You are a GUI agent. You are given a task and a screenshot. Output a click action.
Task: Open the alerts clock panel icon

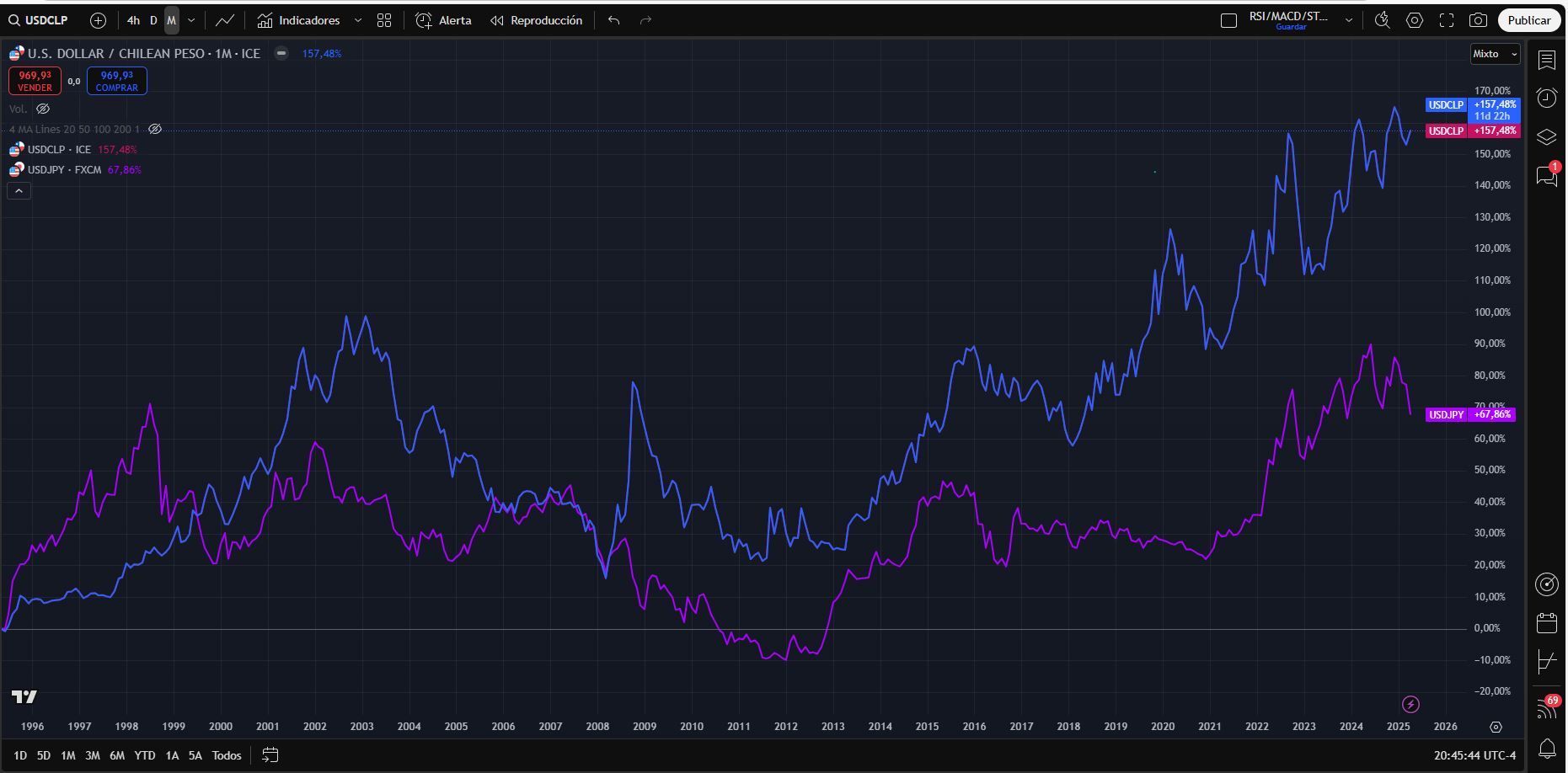(x=1547, y=98)
